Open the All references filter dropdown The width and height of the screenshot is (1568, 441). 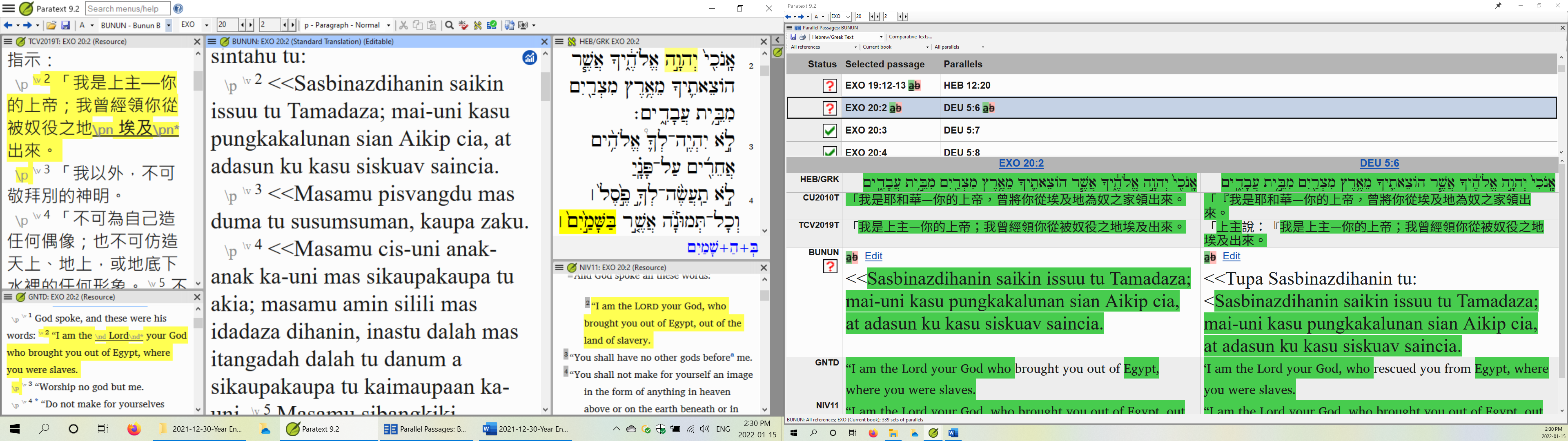[824, 47]
